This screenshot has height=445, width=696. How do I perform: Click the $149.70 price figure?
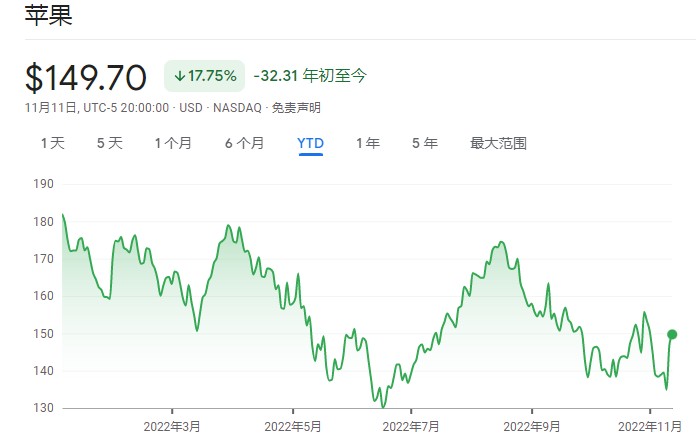tap(86, 77)
